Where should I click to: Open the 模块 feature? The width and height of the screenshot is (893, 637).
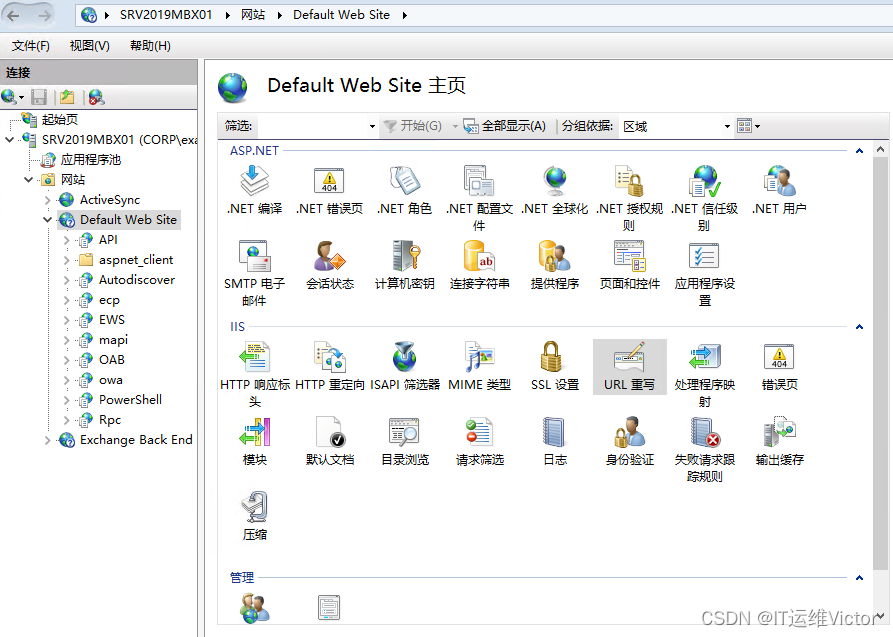(255, 442)
